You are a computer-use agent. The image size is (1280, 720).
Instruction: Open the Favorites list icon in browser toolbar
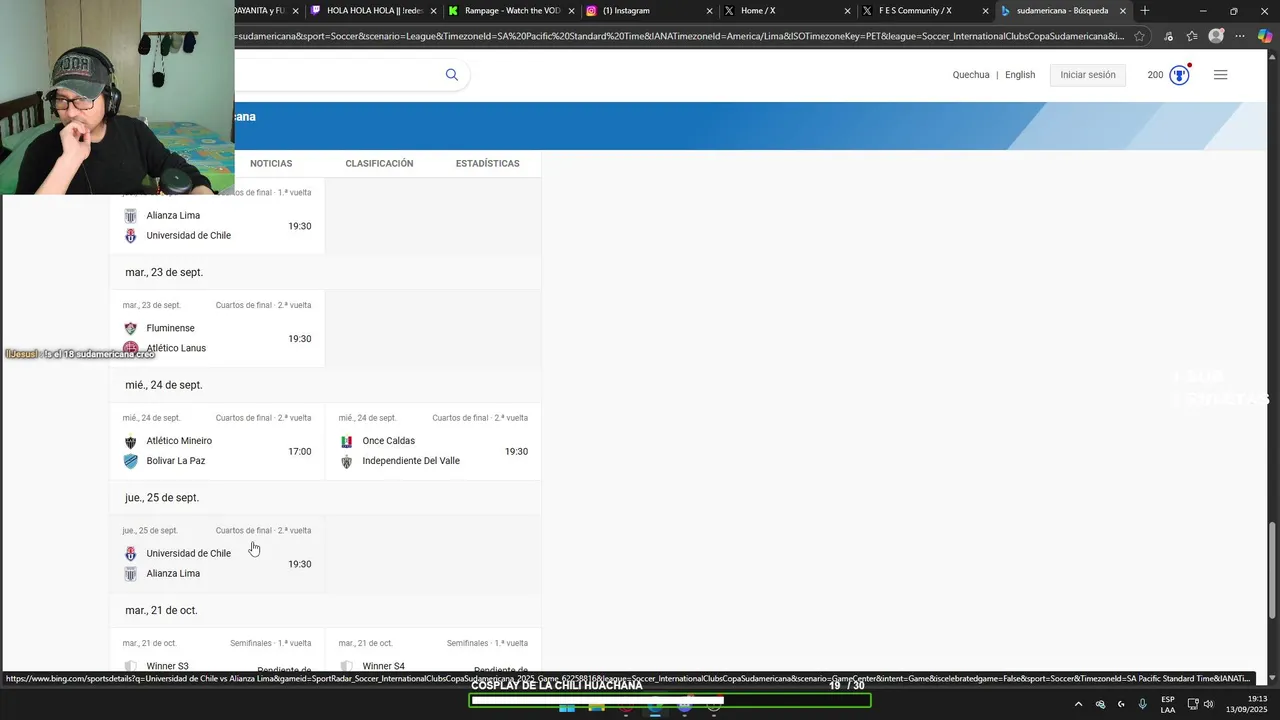(x=1192, y=36)
